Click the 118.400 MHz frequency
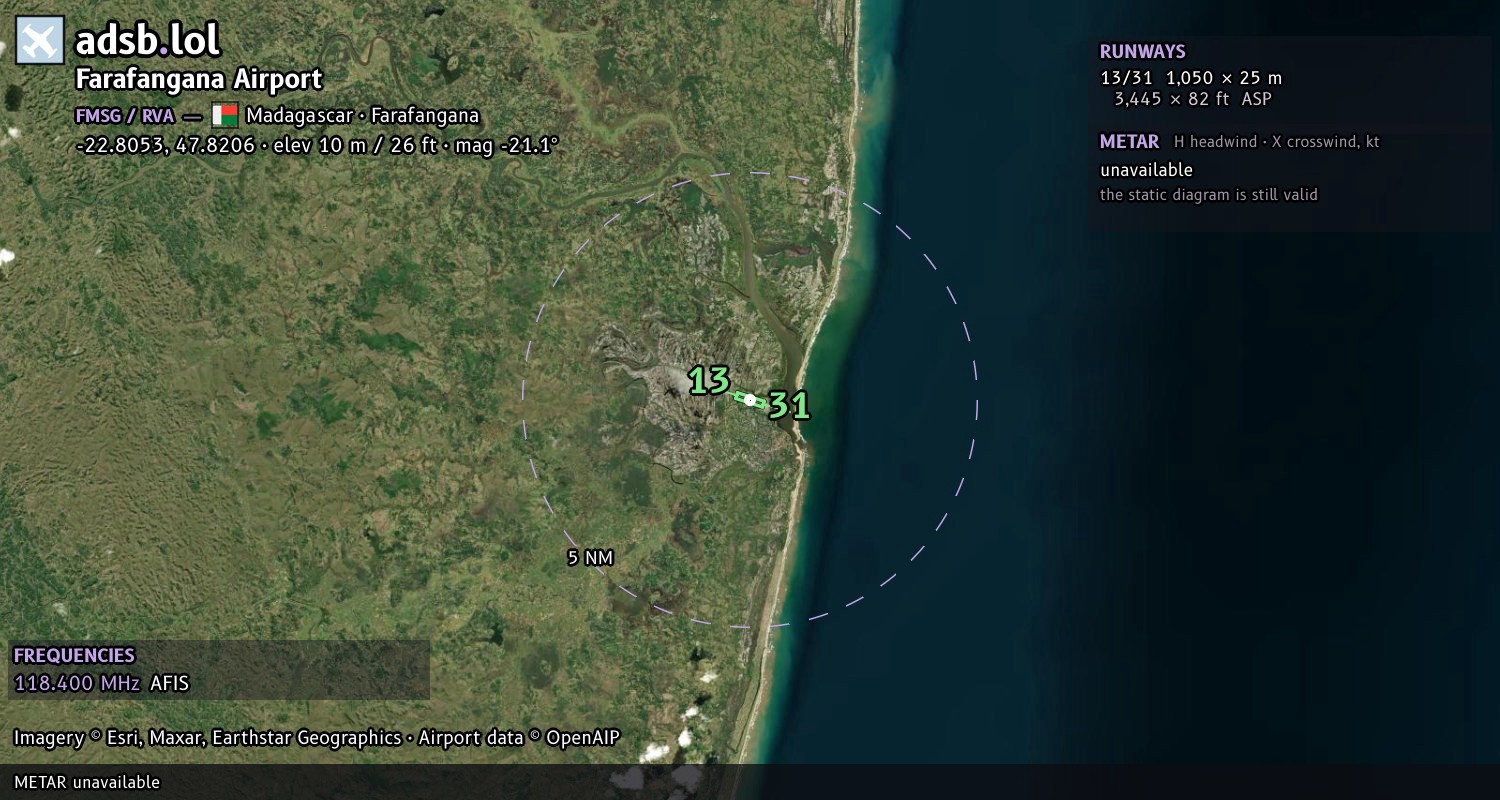1500x800 pixels. click(77, 684)
